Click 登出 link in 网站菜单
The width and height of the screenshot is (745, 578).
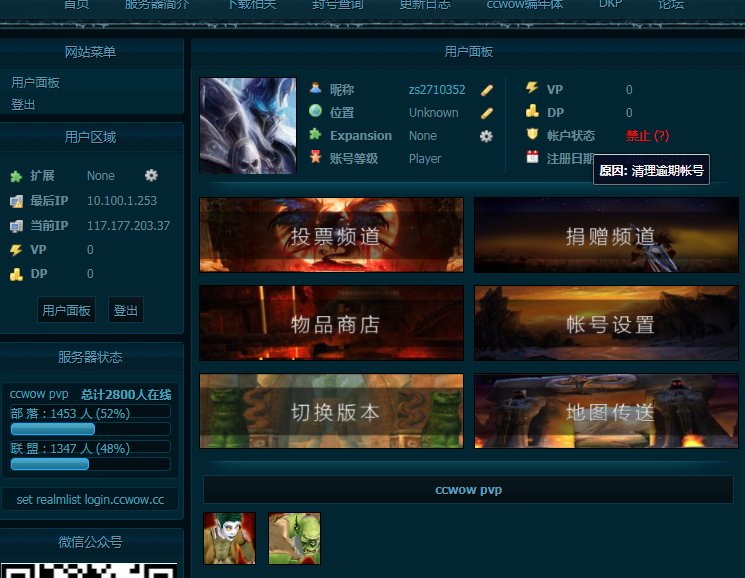23,104
